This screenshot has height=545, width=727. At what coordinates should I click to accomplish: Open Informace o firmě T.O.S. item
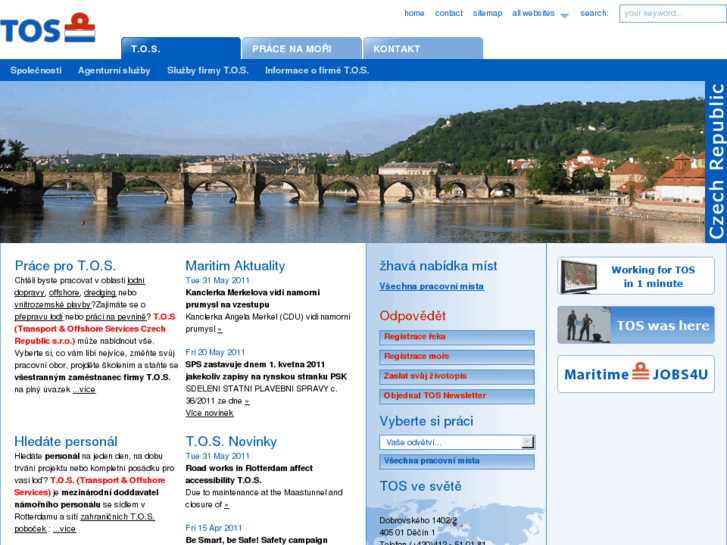[x=317, y=71]
